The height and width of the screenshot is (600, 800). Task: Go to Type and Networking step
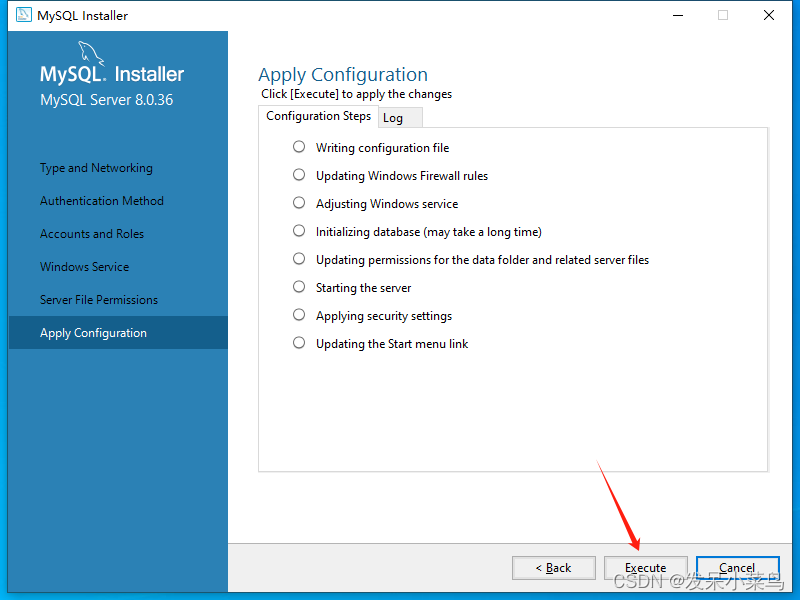(96, 168)
